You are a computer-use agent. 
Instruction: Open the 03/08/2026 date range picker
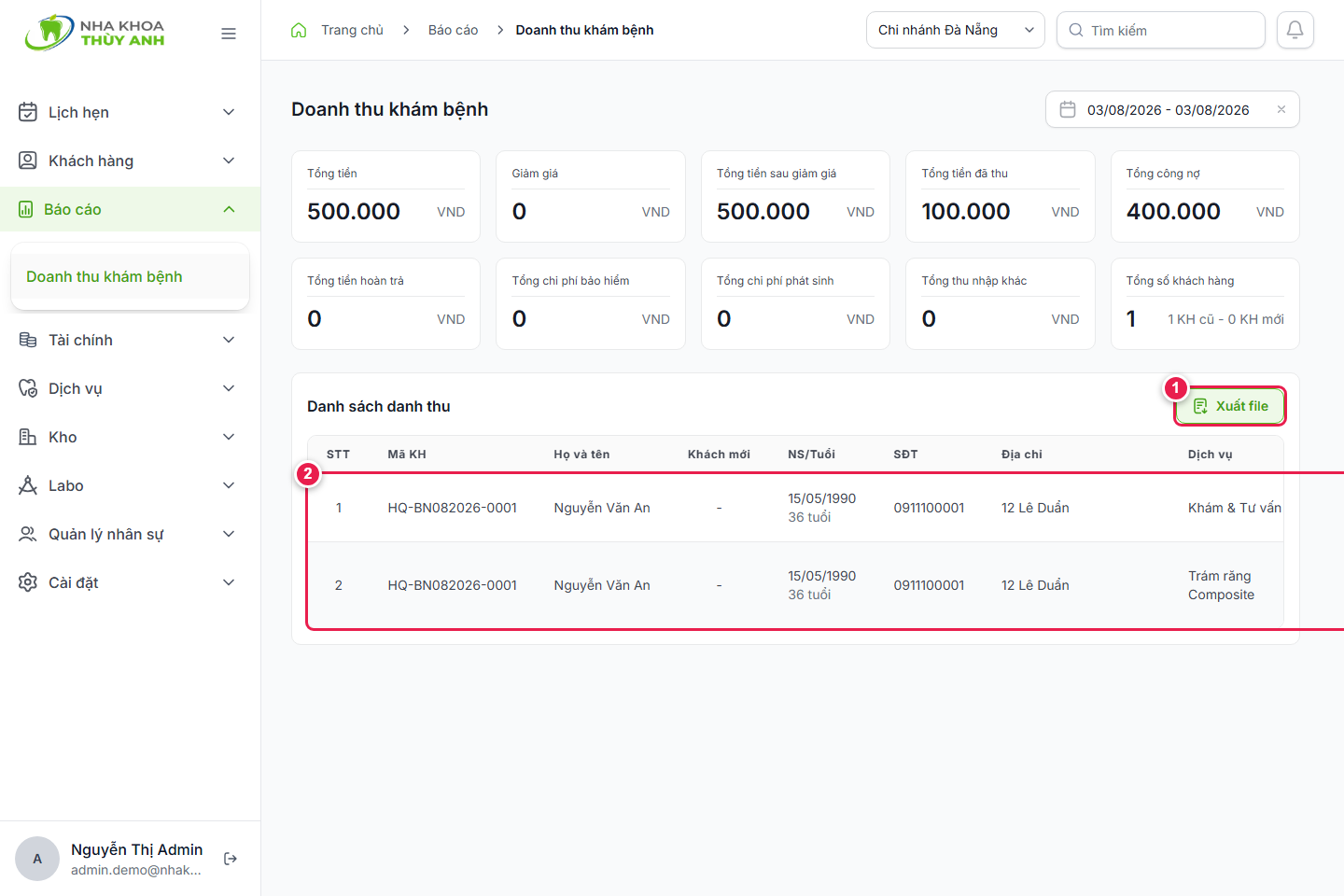1172,109
